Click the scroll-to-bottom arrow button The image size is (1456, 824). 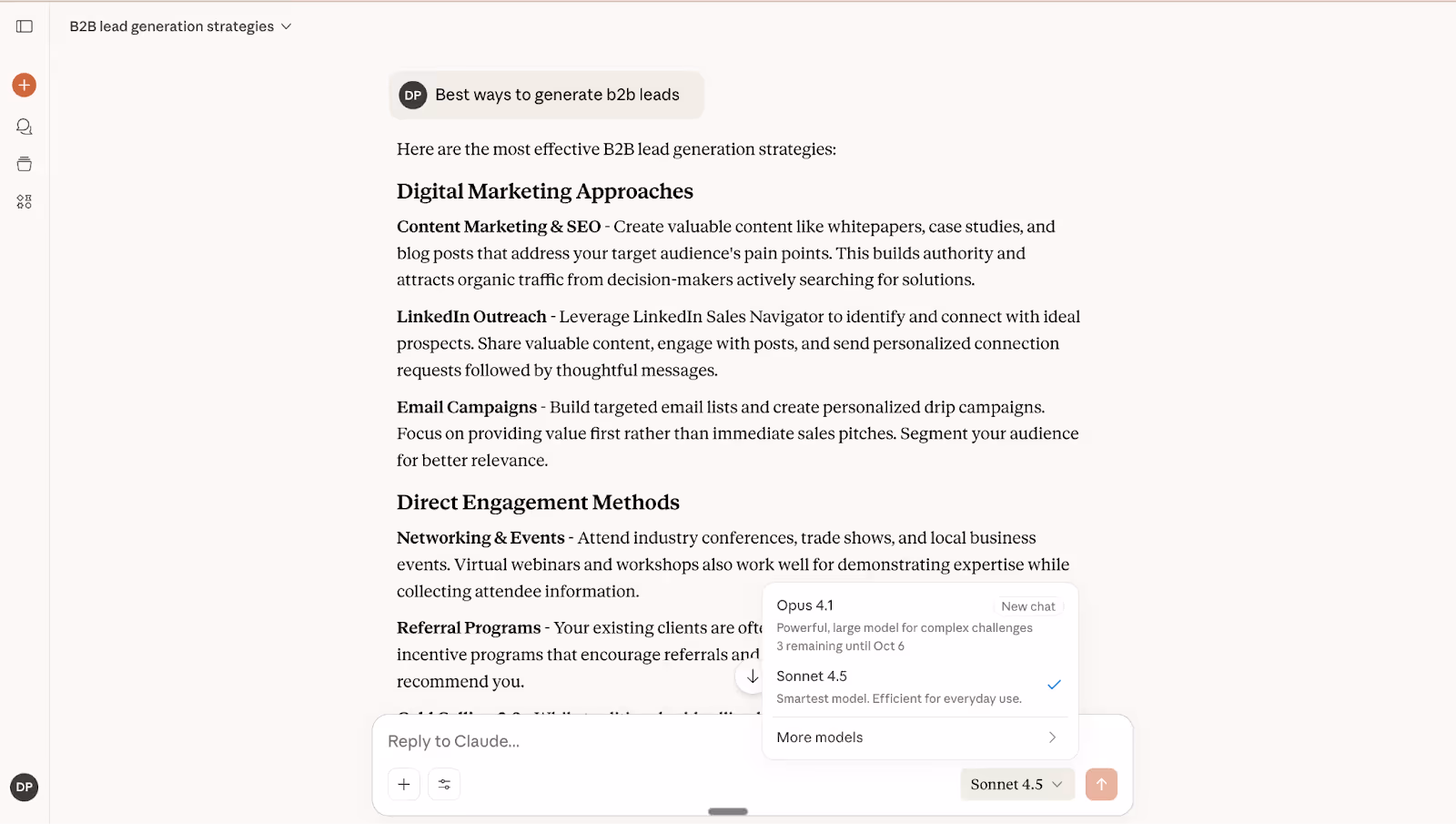(x=752, y=676)
